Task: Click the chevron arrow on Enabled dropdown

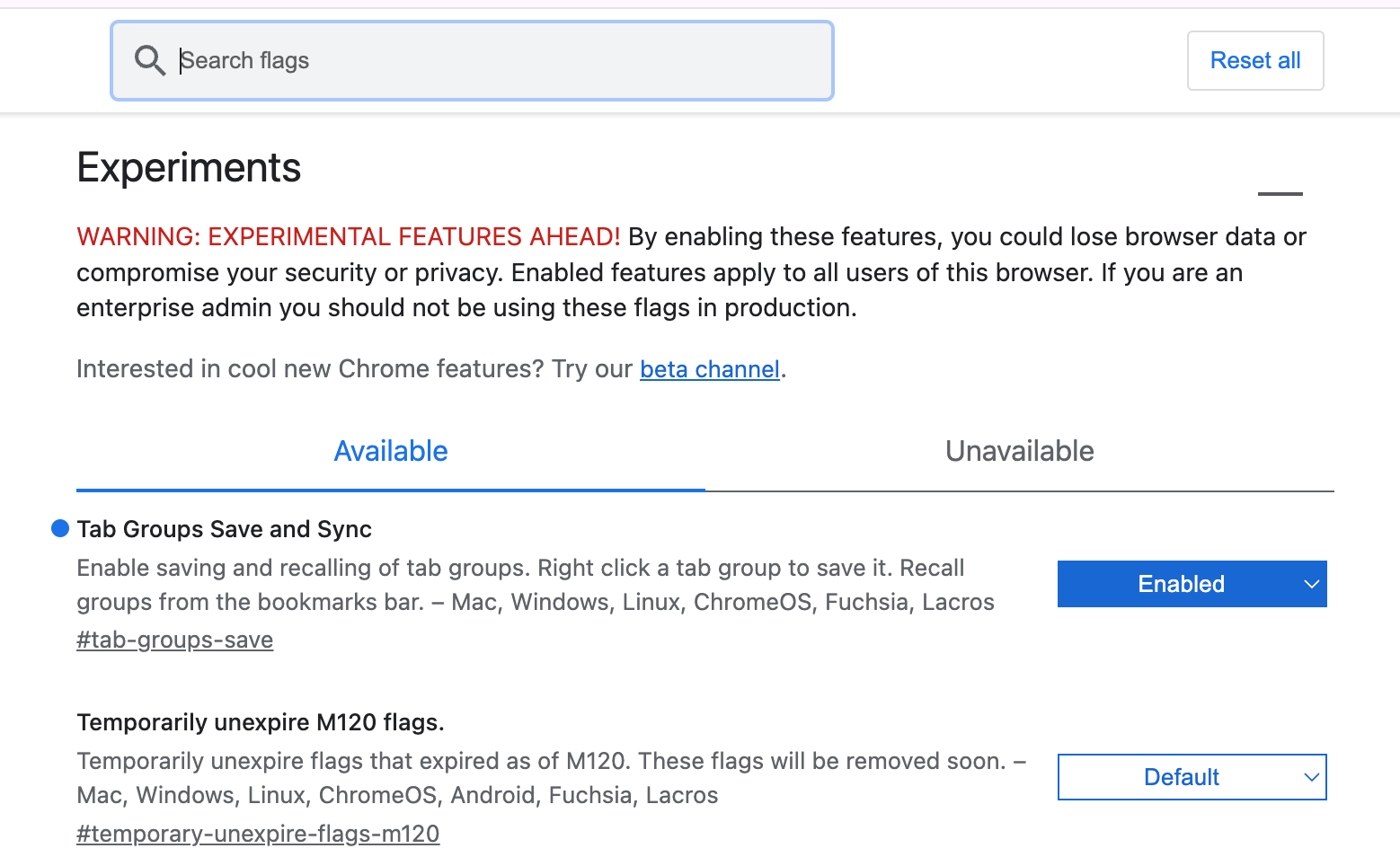Action: (x=1311, y=584)
